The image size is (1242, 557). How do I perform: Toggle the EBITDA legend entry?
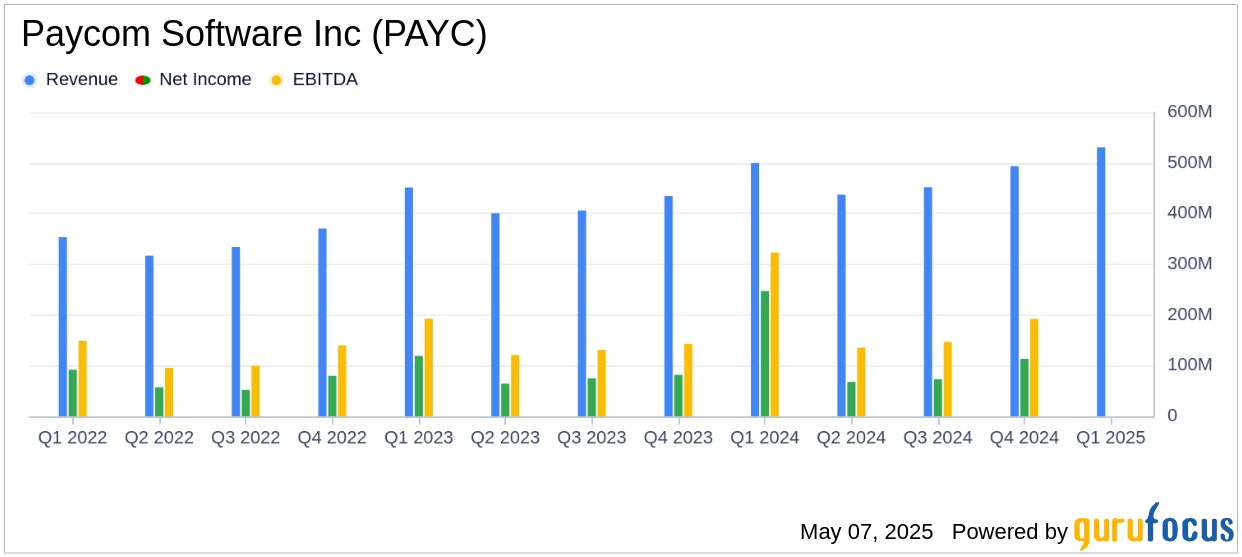[x=314, y=80]
